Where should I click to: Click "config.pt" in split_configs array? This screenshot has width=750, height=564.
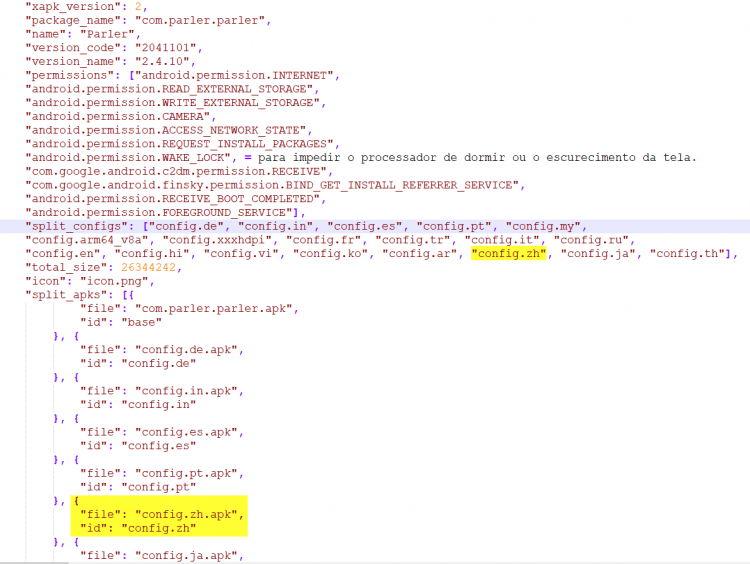click(453, 226)
